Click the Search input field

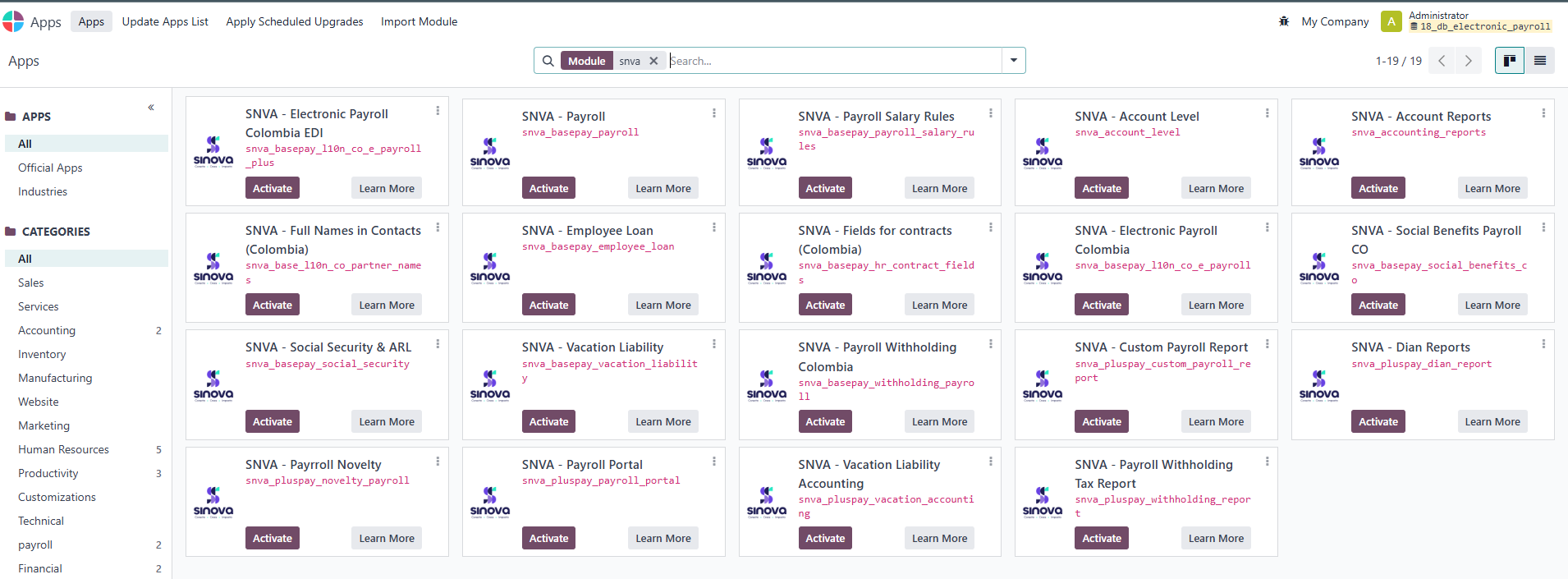coord(833,61)
